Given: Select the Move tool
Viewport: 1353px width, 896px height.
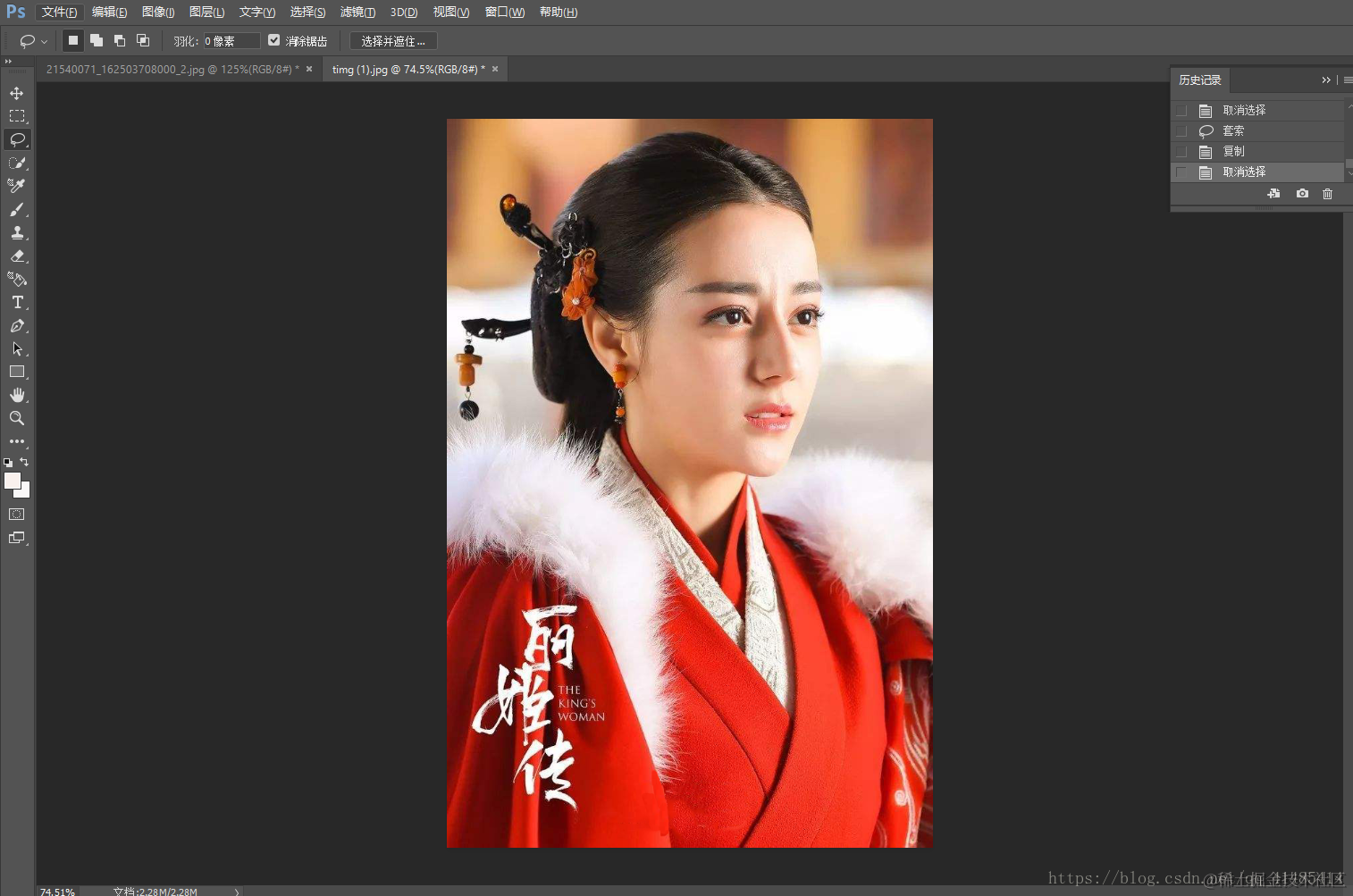Looking at the screenshot, I should tap(17, 93).
